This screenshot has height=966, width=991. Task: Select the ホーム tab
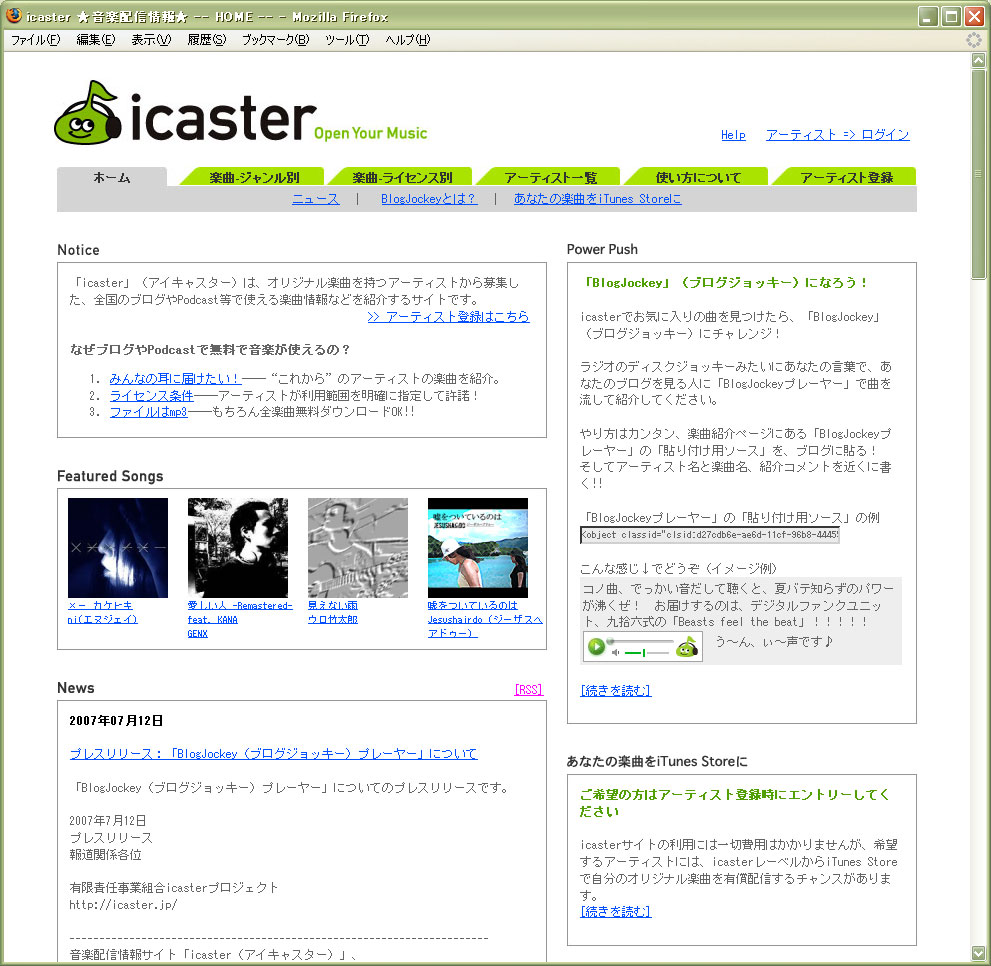[112, 178]
